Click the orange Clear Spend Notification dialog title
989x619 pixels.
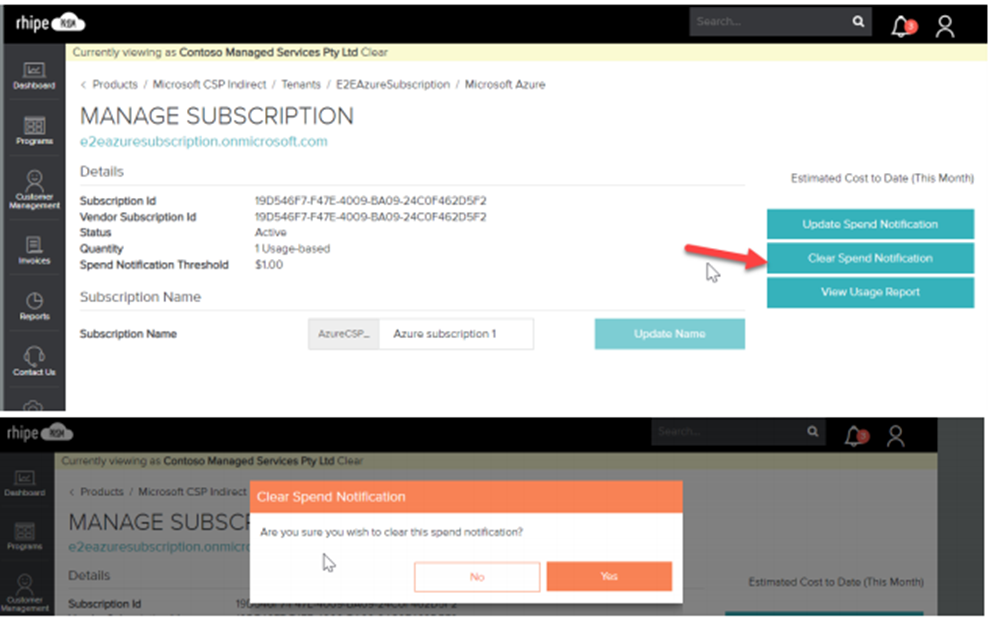(x=331, y=497)
